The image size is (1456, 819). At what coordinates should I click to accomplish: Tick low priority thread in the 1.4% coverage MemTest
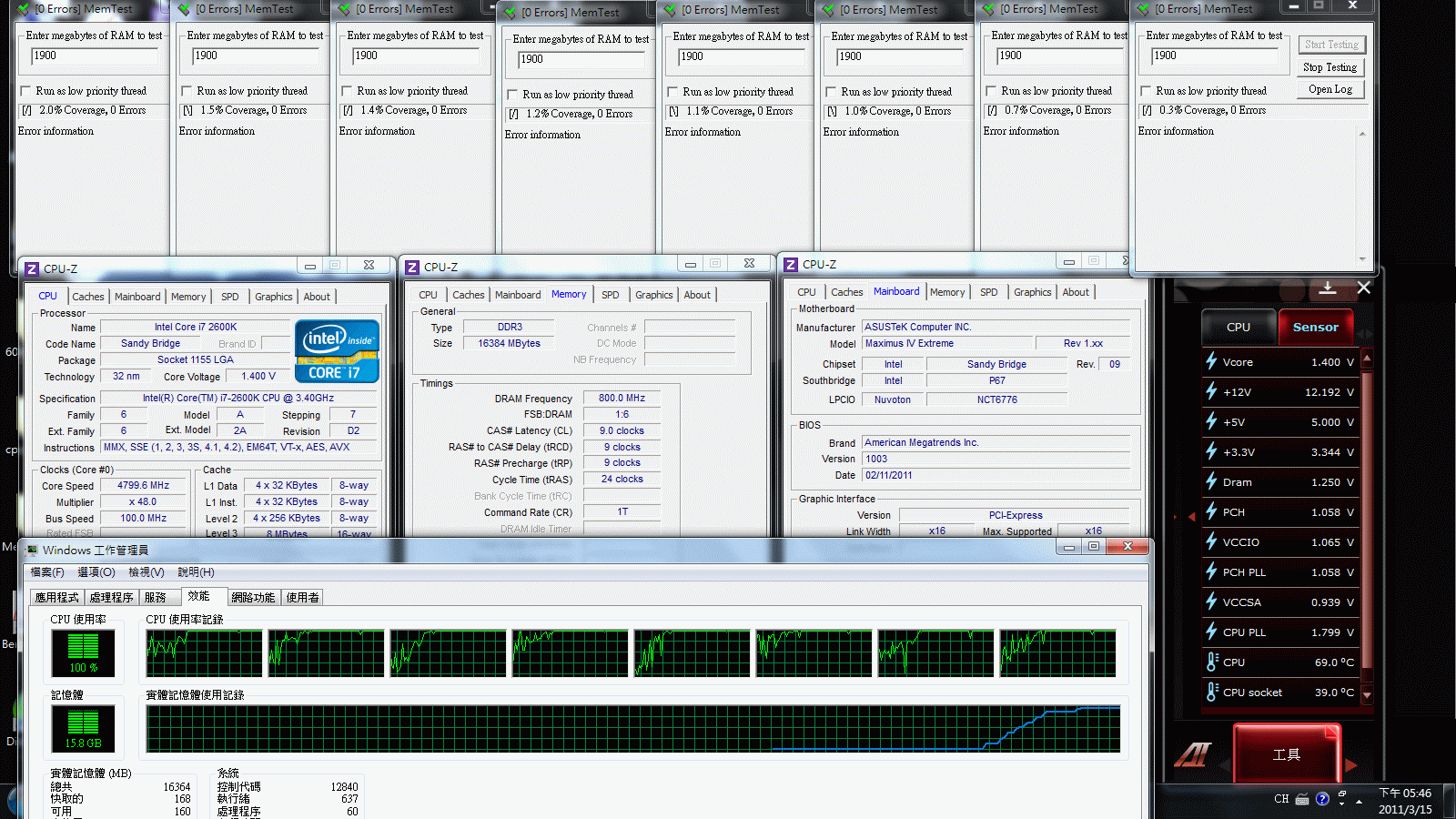click(347, 91)
